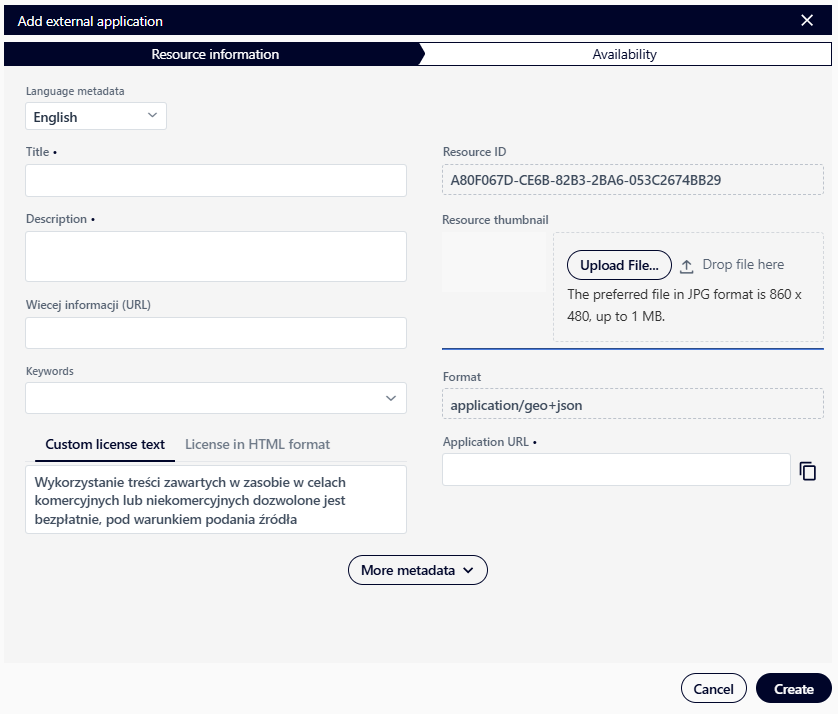Expand the More metadata section
838x714 pixels.
[x=417, y=570]
